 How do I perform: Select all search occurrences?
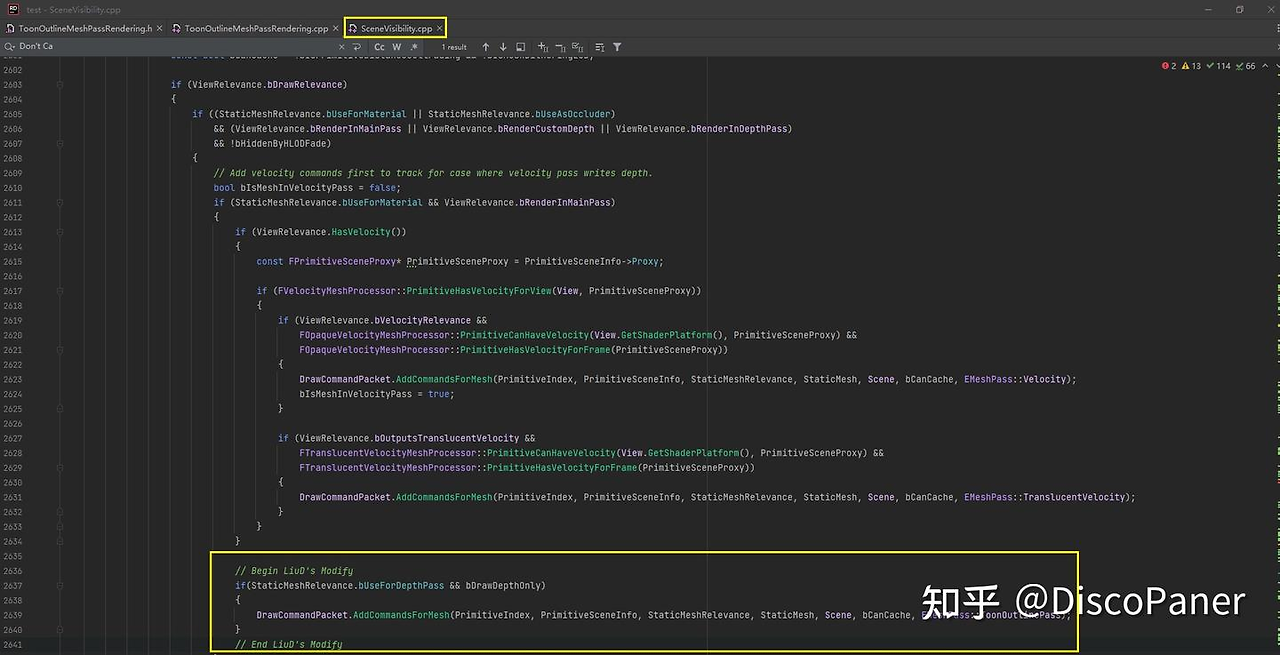pos(578,46)
